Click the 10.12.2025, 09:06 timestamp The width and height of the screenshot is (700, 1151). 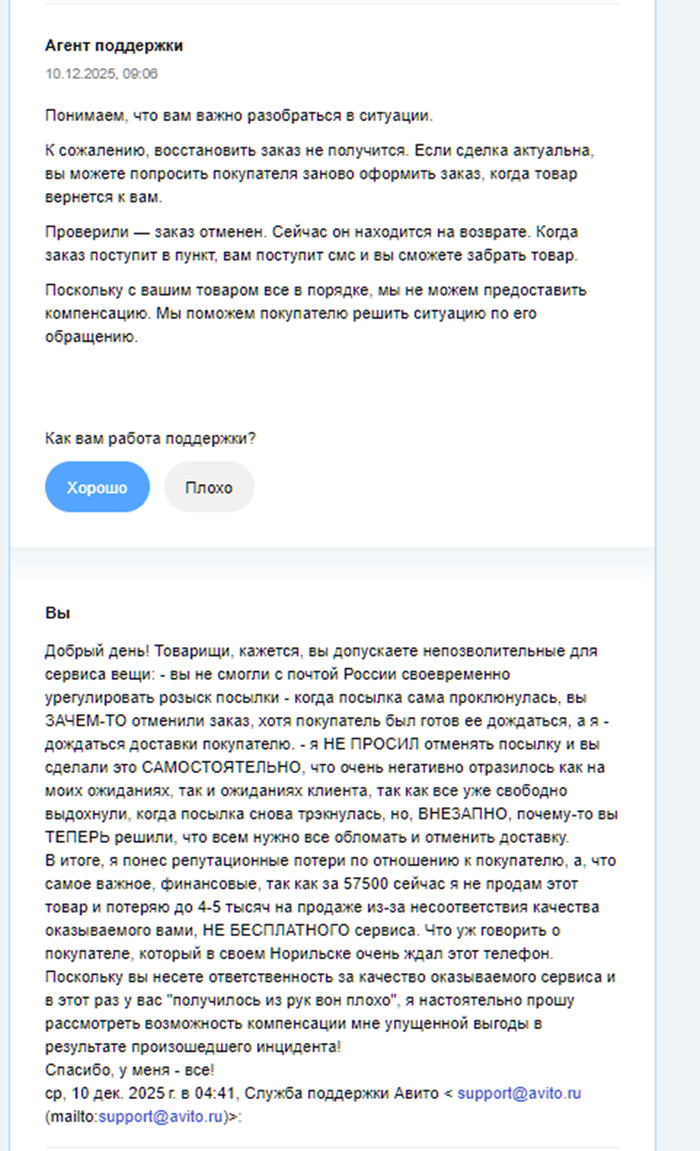(x=101, y=73)
